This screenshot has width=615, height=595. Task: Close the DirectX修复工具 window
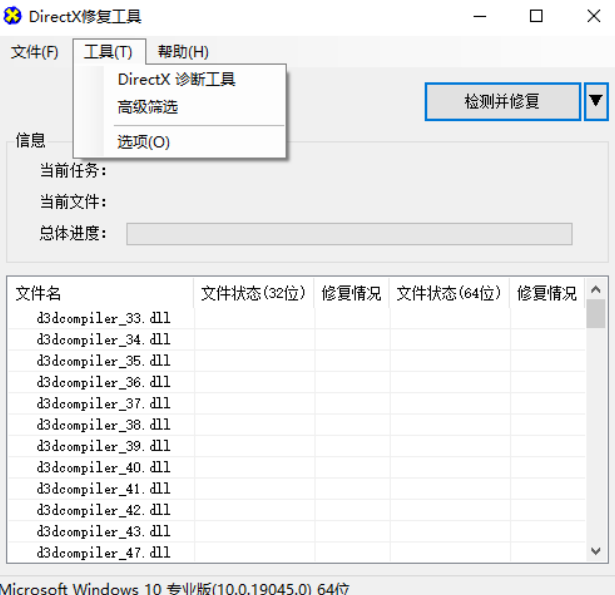coord(594,16)
